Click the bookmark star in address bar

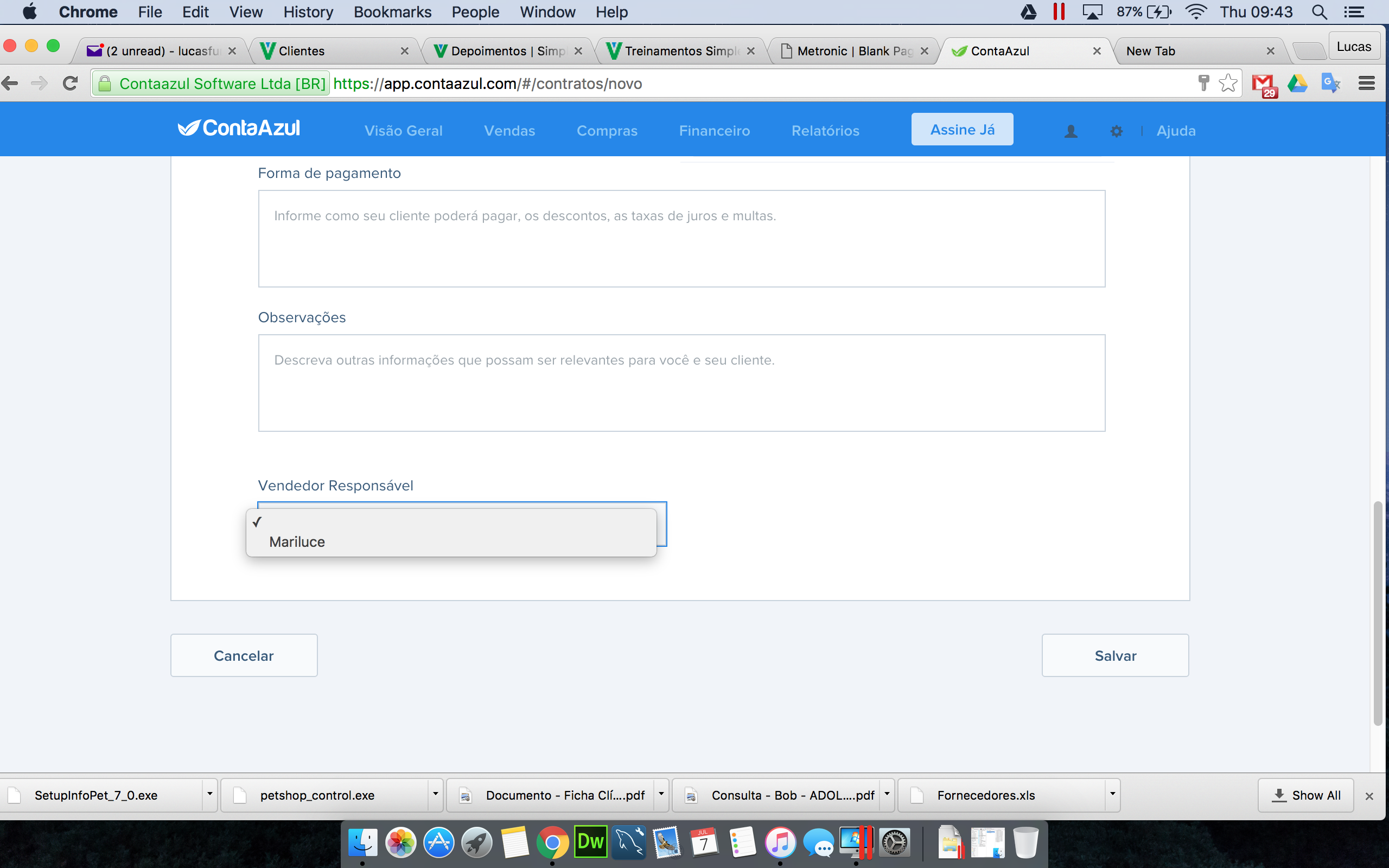(1228, 83)
